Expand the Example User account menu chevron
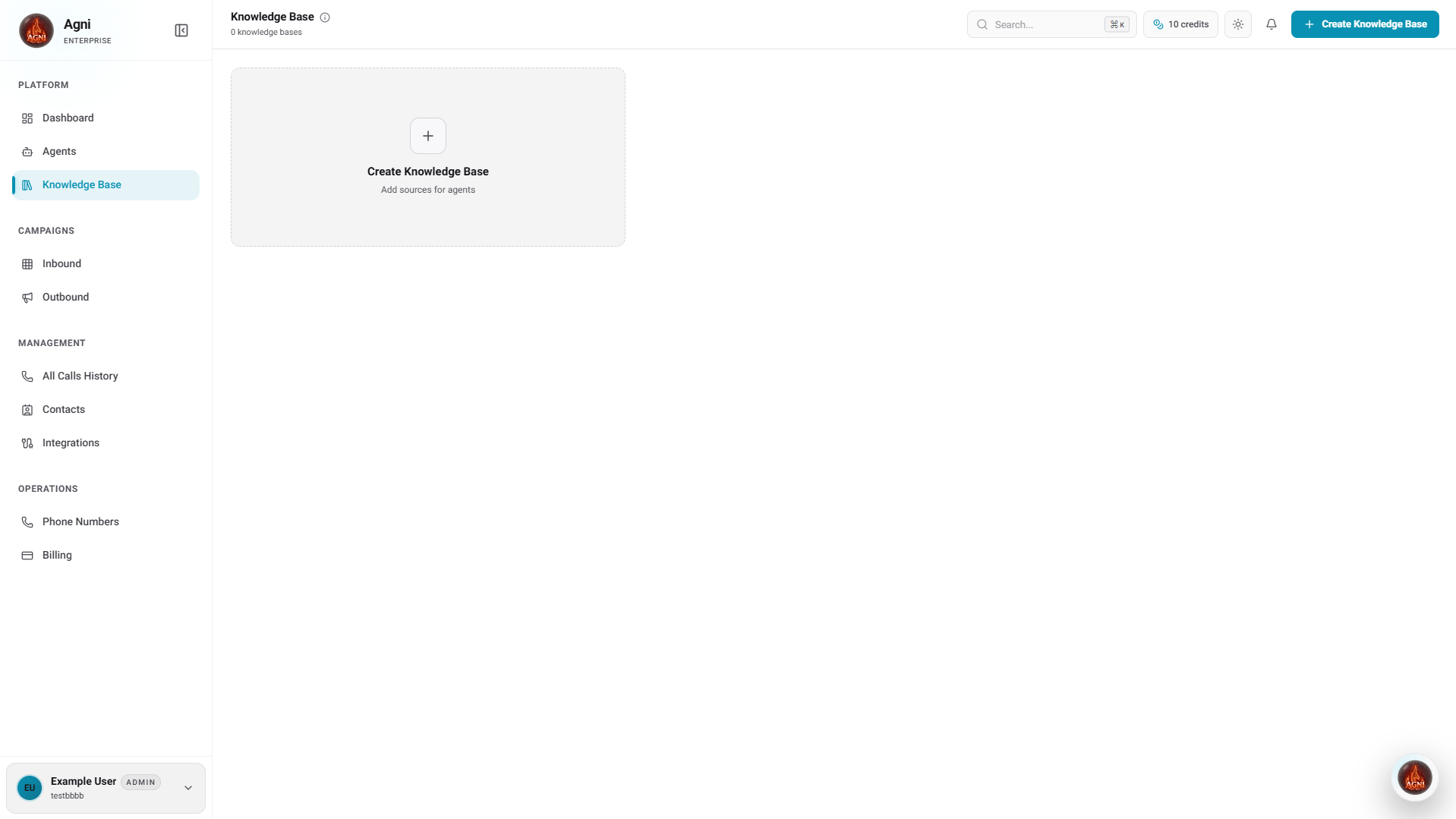The image size is (1456, 819). [188, 788]
